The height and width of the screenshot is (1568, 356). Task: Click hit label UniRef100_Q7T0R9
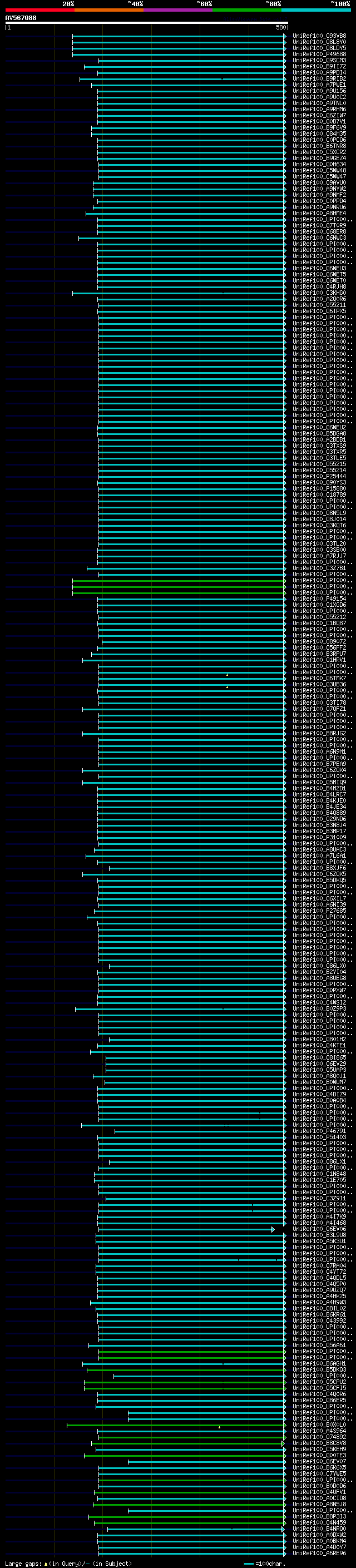319,226
